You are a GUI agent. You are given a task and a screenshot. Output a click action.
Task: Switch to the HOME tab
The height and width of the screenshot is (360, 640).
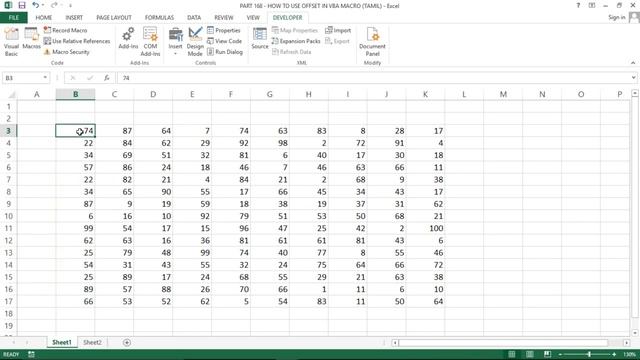coord(44,18)
